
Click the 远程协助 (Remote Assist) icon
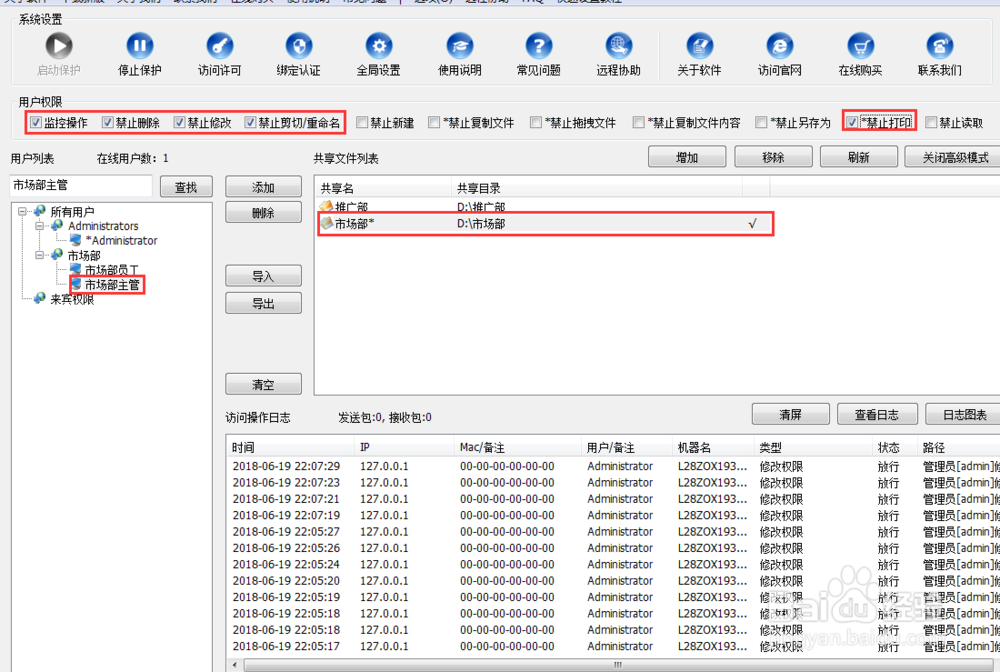pos(619,46)
